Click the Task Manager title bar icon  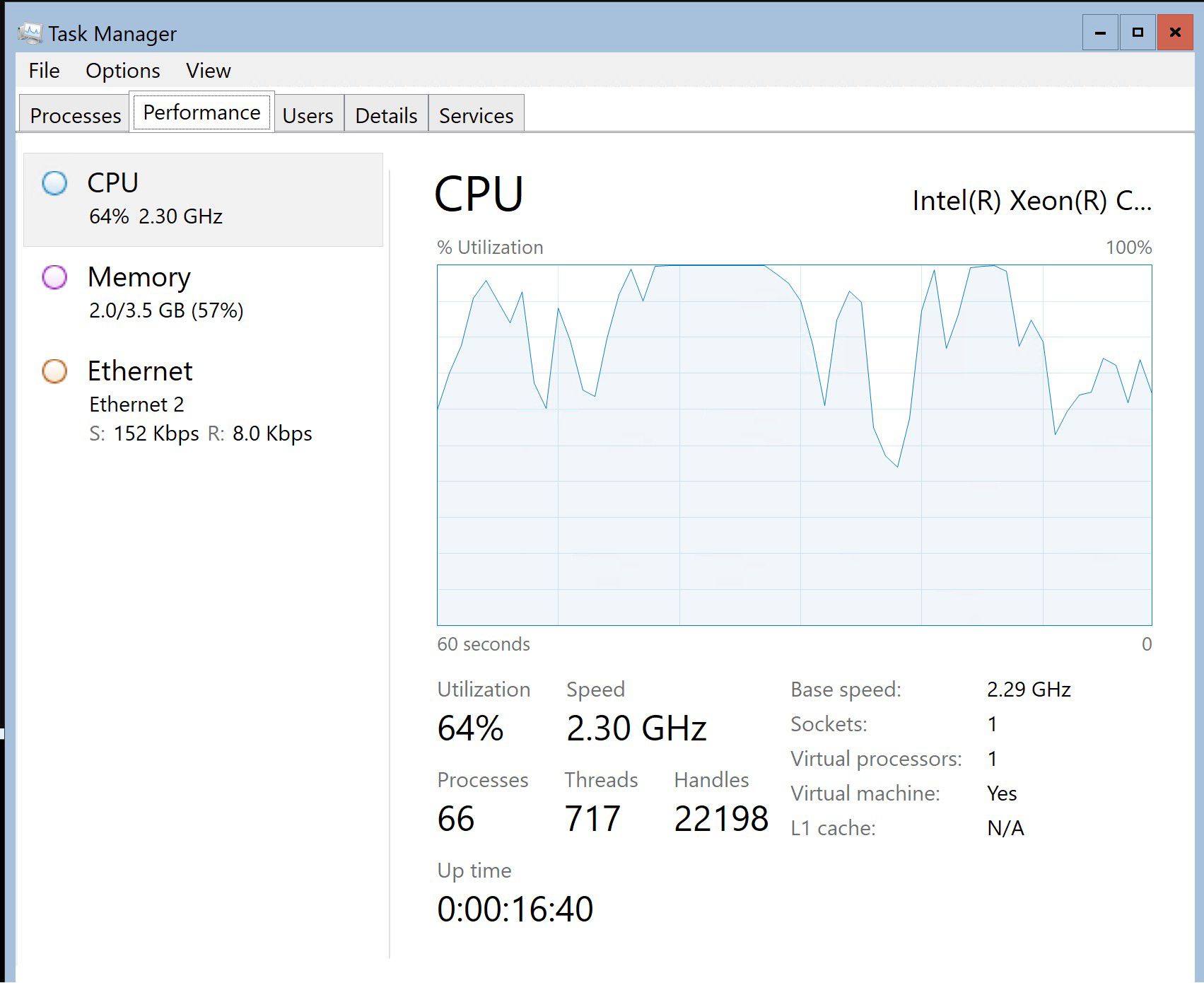click(x=30, y=33)
